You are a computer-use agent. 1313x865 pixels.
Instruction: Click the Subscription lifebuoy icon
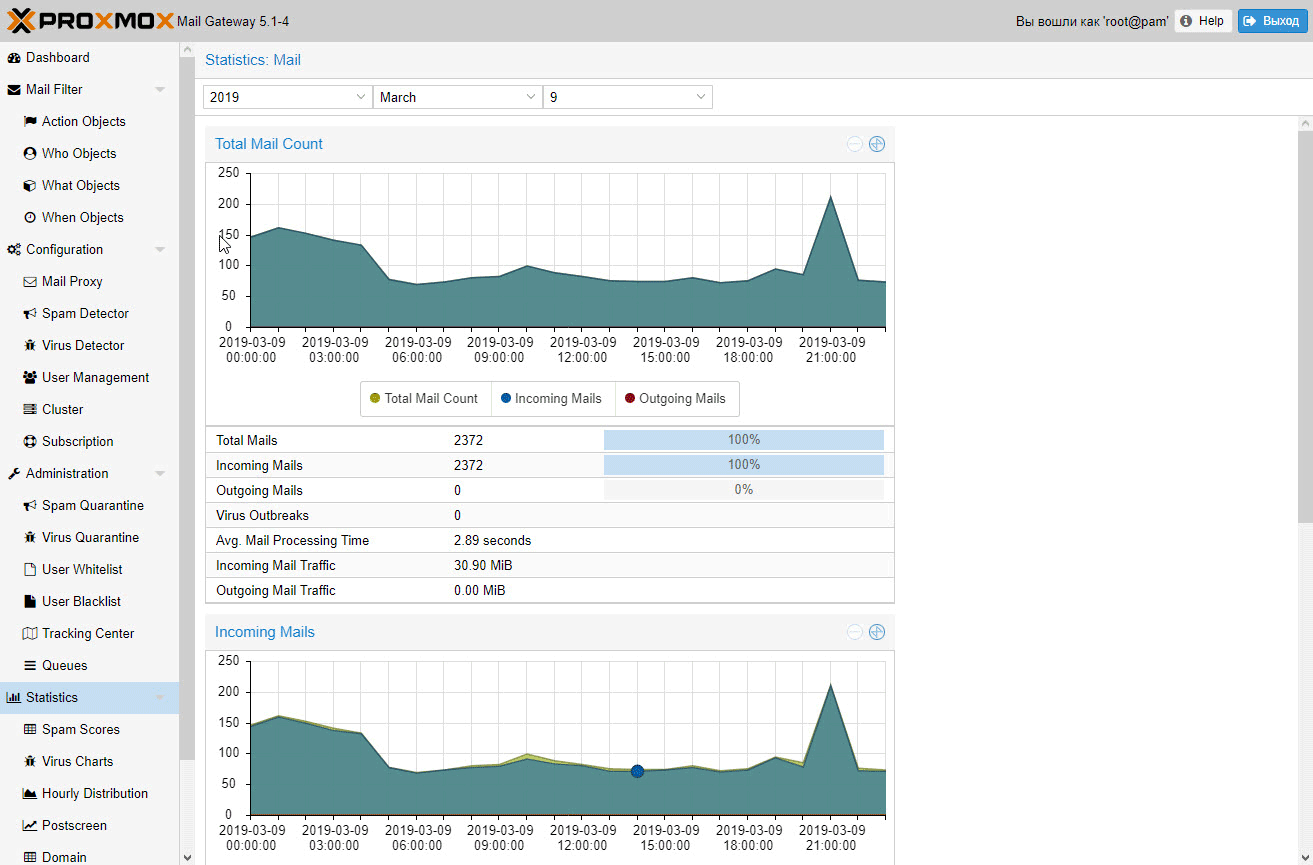point(30,441)
